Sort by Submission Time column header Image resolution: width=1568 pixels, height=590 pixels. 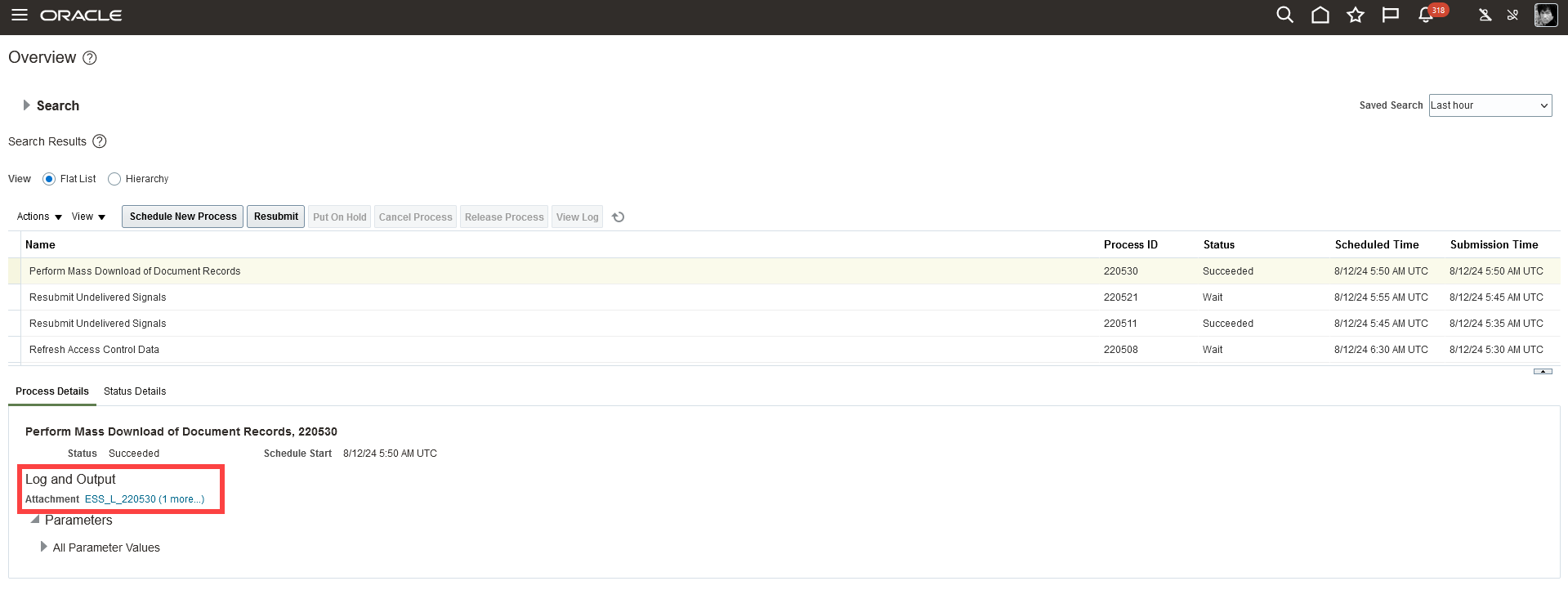click(1494, 244)
